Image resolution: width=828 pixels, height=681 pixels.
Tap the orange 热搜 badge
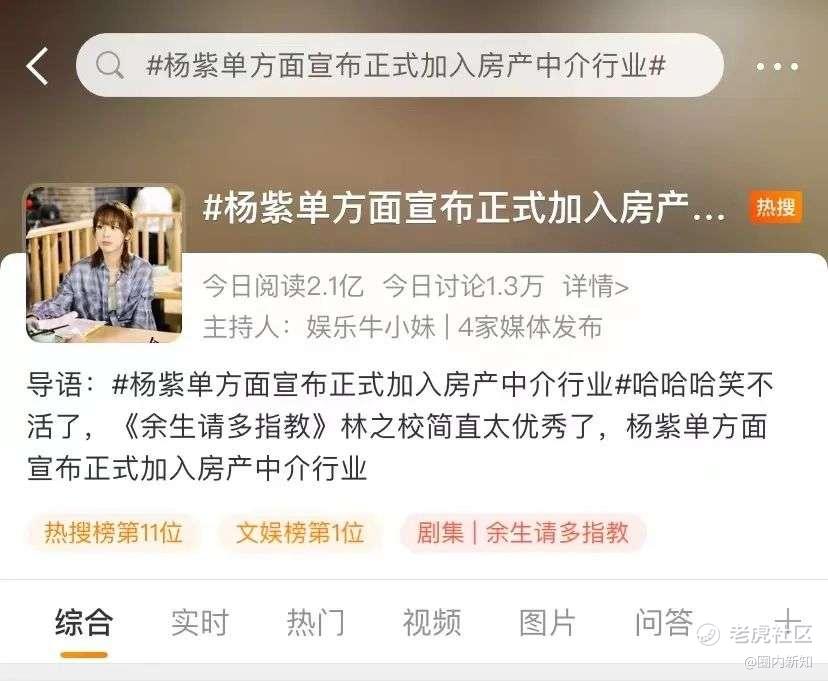[775, 206]
